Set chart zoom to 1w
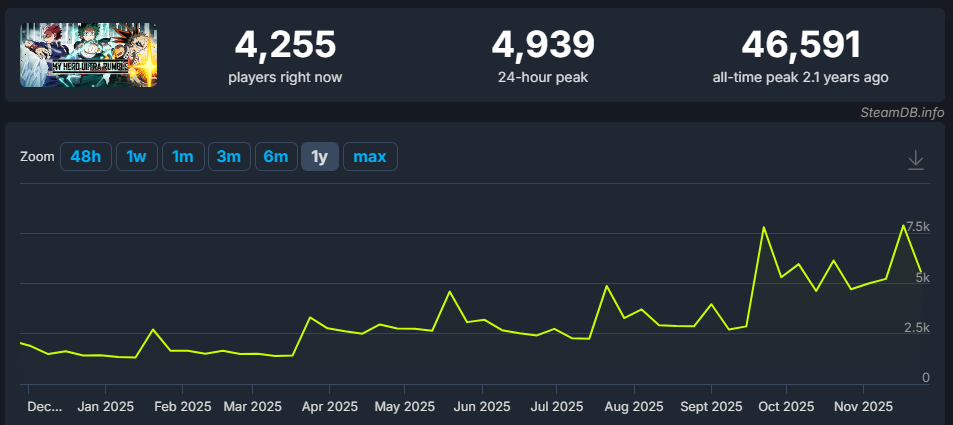The image size is (953, 425). pyautogui.click(x=137, y=157)
